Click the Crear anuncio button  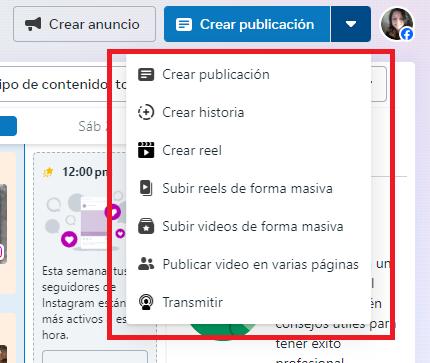(84, 24)
